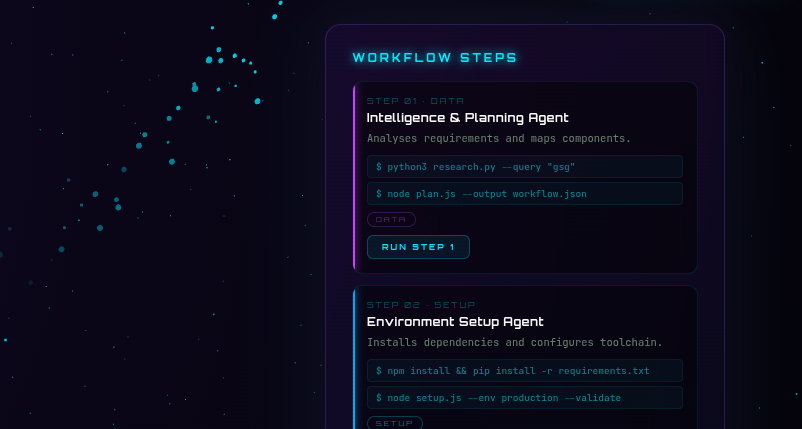Click the SETUP tag pill
The image size is (802, 429).
coord(394,423)
